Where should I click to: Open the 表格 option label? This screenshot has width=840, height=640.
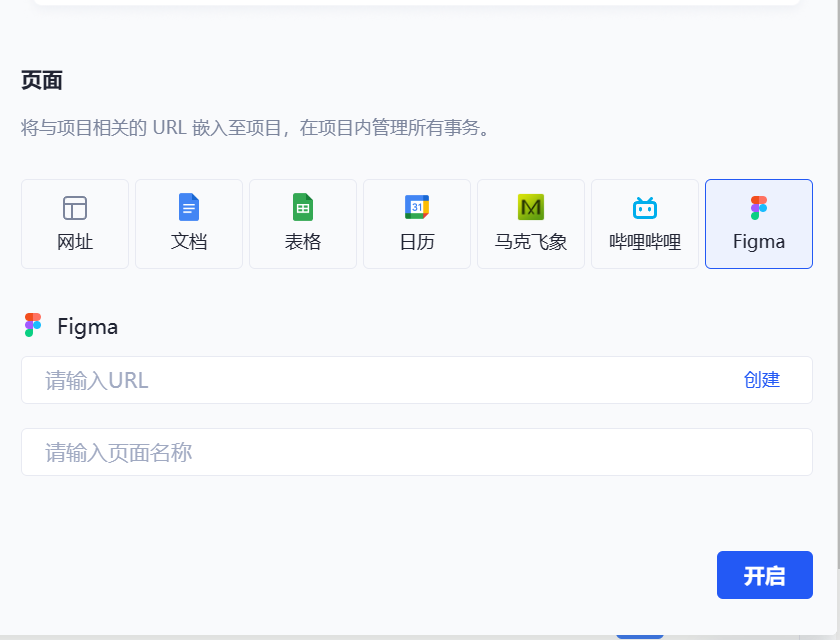[303, 242]
